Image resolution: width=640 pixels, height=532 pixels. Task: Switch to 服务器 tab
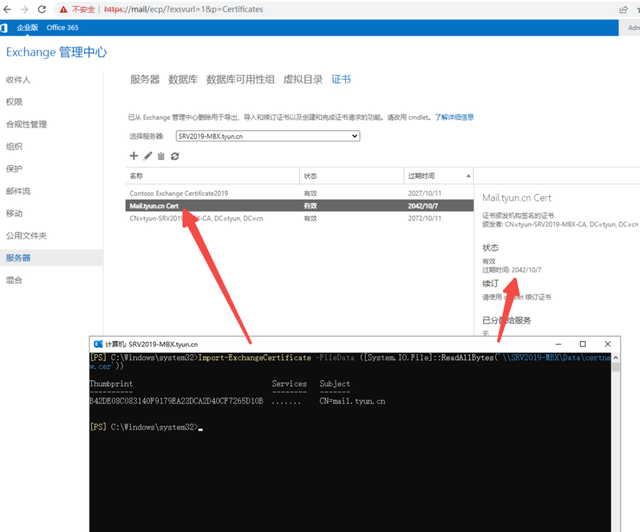point(145,79)
